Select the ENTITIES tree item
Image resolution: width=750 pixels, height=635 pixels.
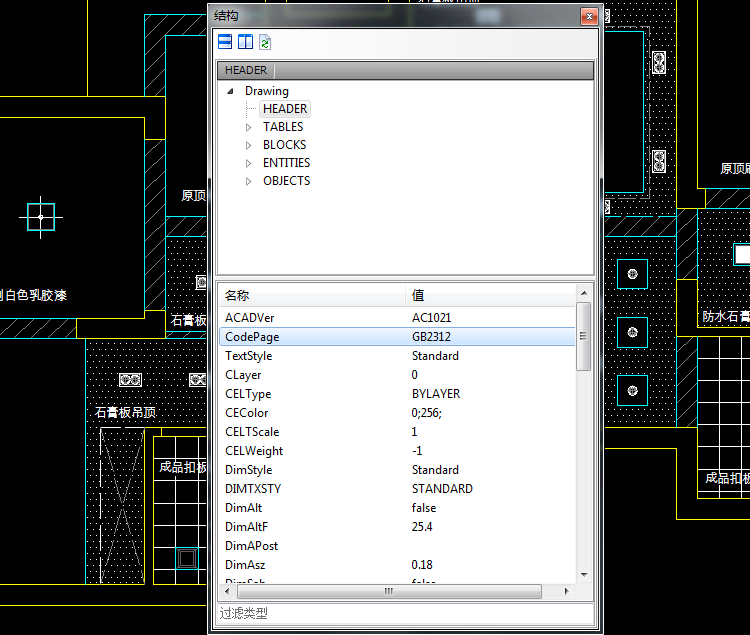(x=287, y=163)
